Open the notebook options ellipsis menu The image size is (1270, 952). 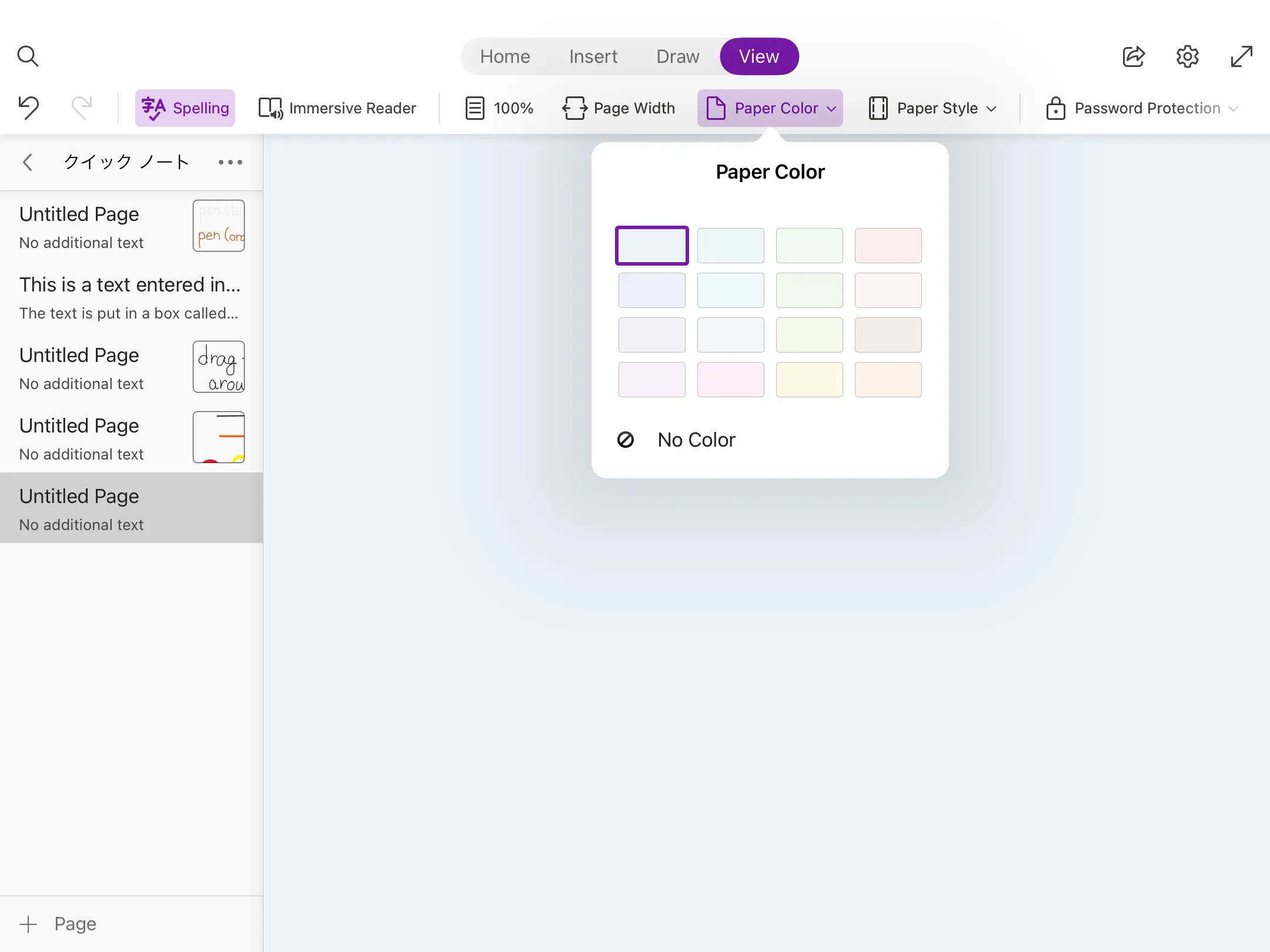[229, 162]
